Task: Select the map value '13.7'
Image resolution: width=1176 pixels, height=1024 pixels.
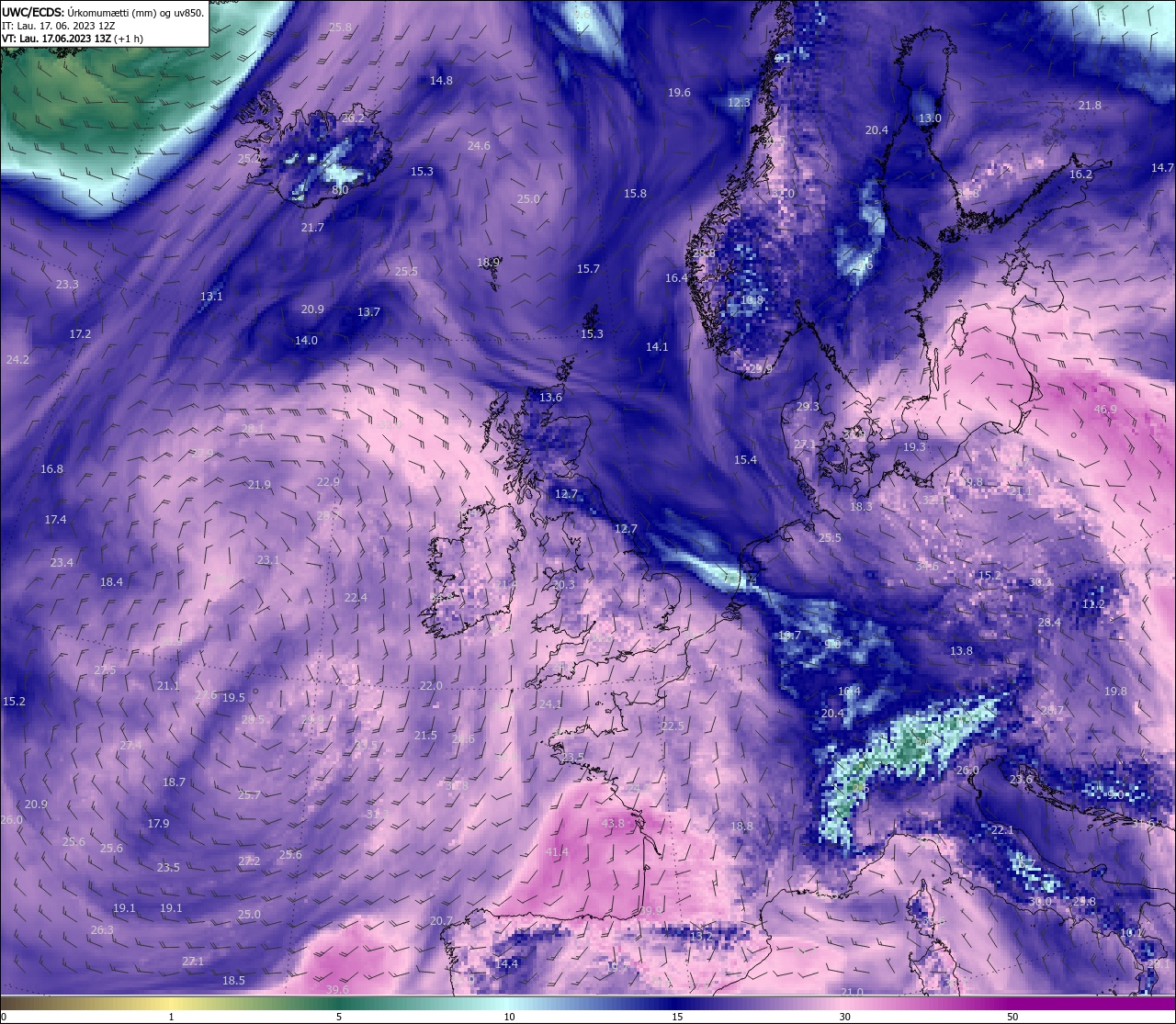Action: 368,313
